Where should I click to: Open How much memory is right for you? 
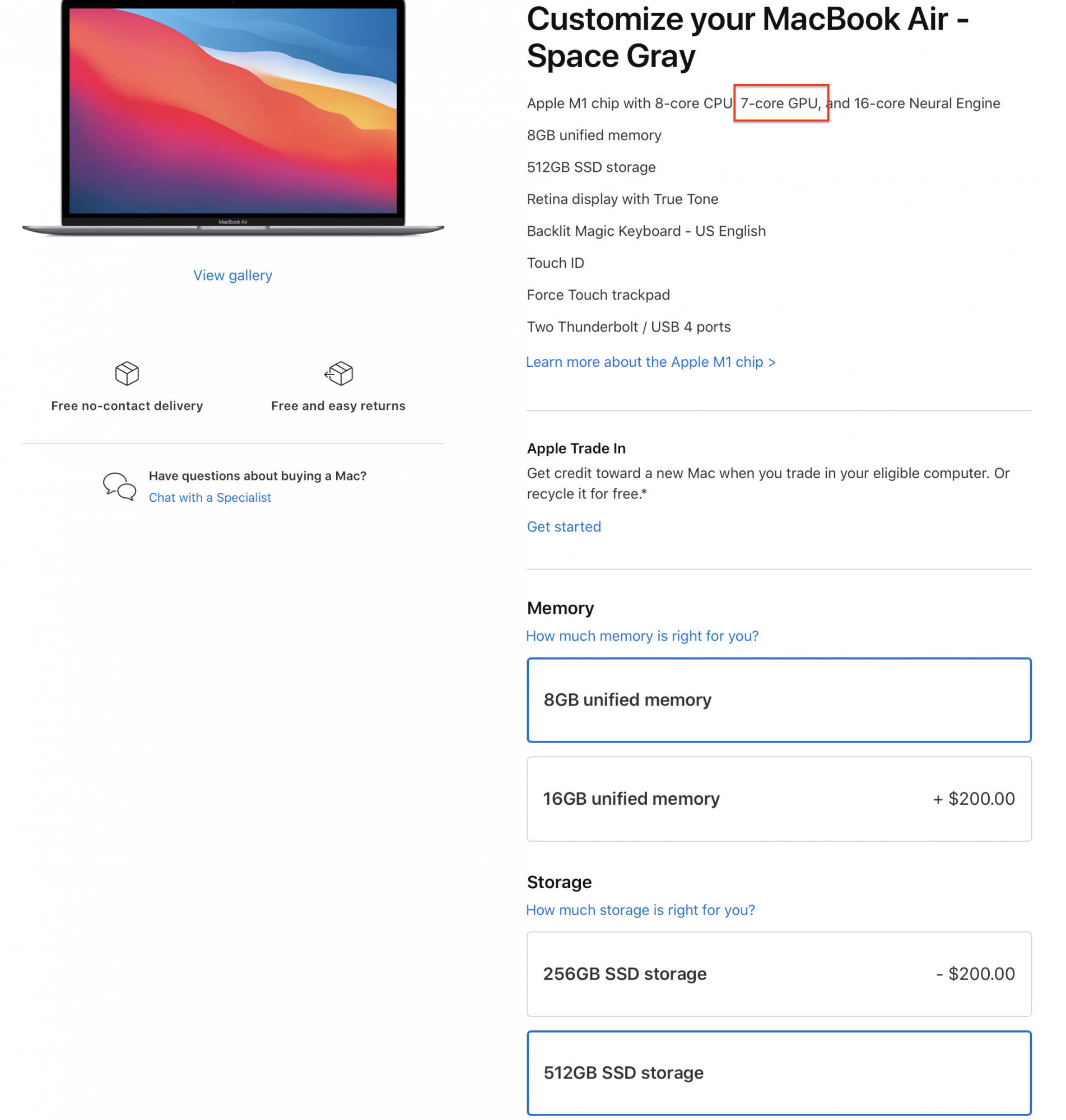642,636
